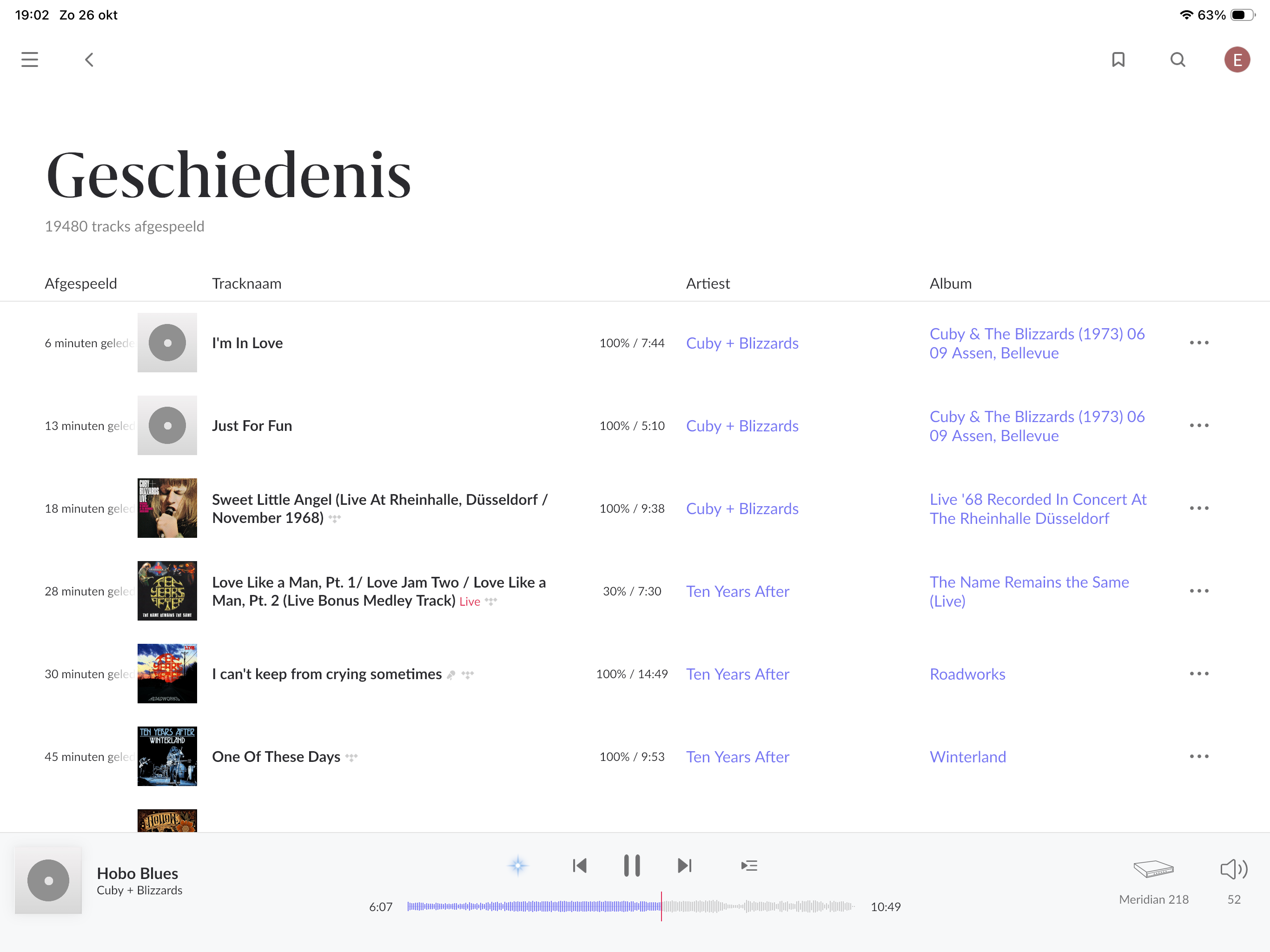Open the Winterland album link
Image resolution: width=1270 pixels, height=952 pixels.
967,757
